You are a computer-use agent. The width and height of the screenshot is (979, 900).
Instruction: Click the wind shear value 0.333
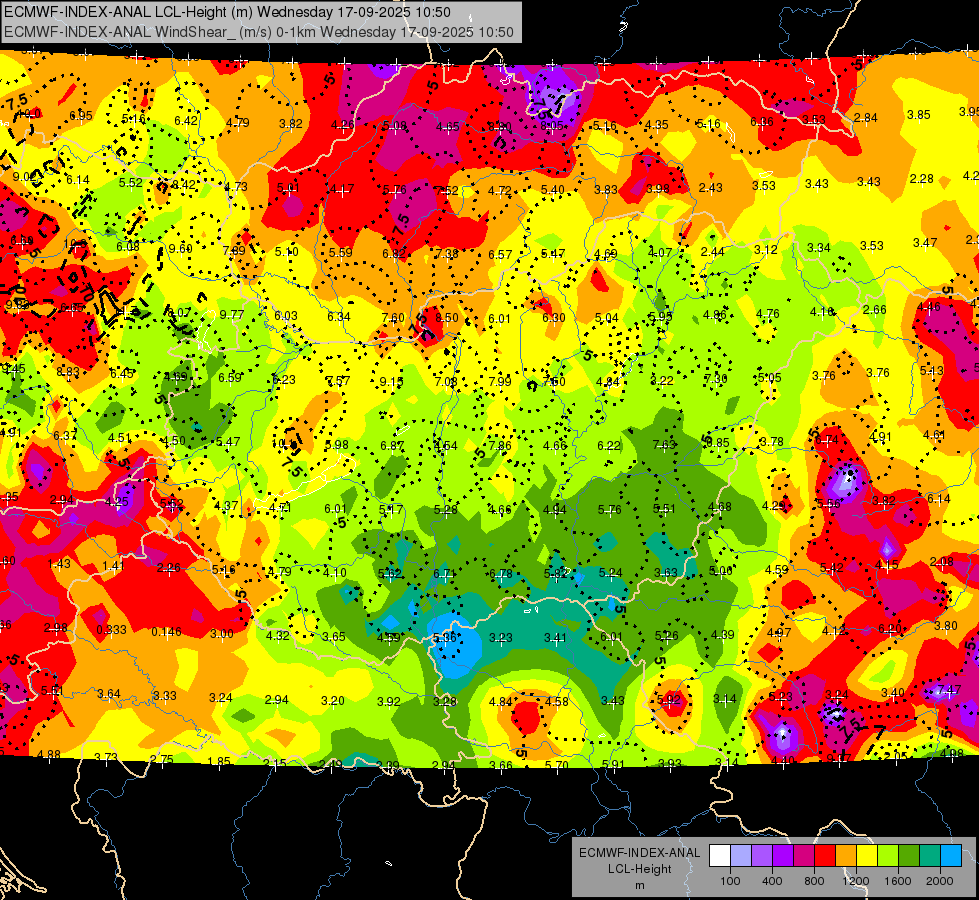coord(111,630)
